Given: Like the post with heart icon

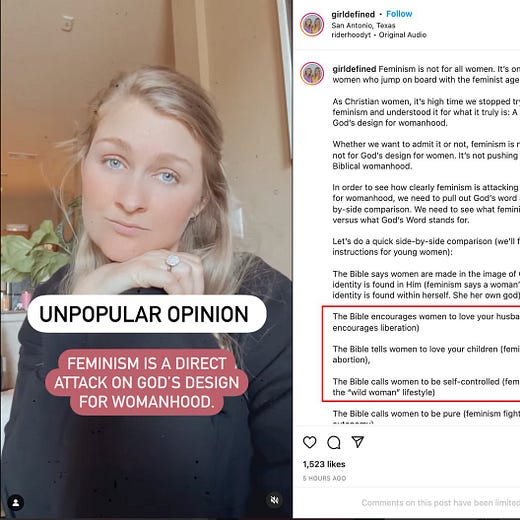Looking at the screenshot, I should pyautogui.click(x=310, y=442).
